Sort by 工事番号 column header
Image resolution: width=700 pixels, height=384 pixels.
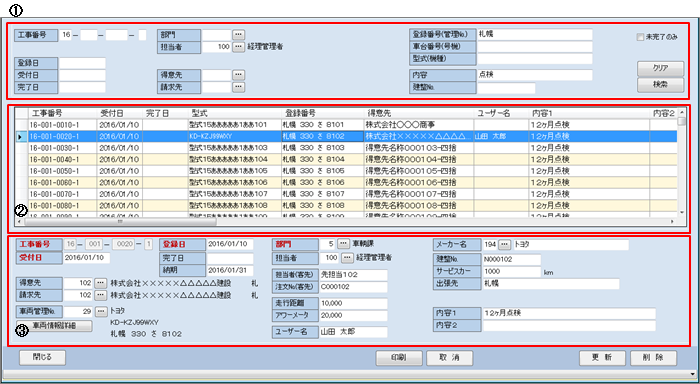pyautogui.click(x=62, y=113)
